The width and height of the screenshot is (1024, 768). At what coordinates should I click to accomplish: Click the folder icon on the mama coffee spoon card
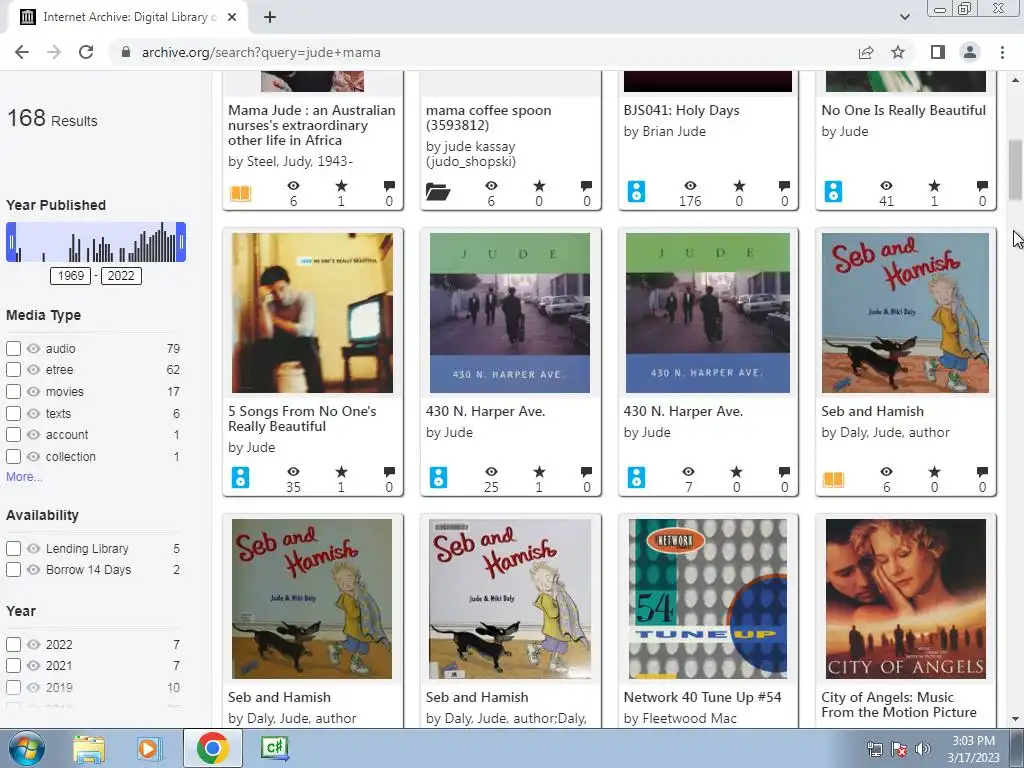[x=438, y=192]
